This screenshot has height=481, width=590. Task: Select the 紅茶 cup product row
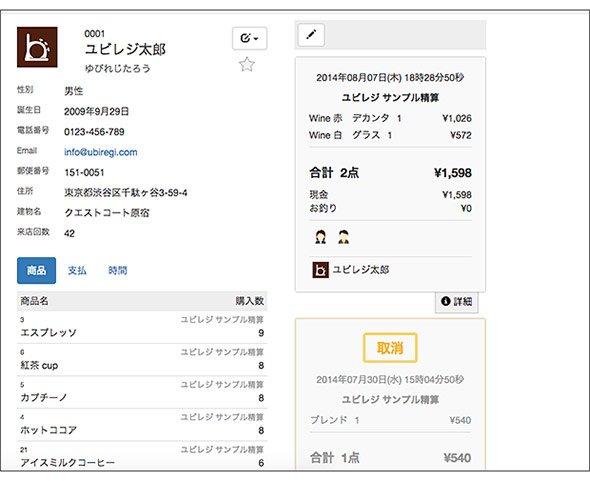tap(142, 359)
